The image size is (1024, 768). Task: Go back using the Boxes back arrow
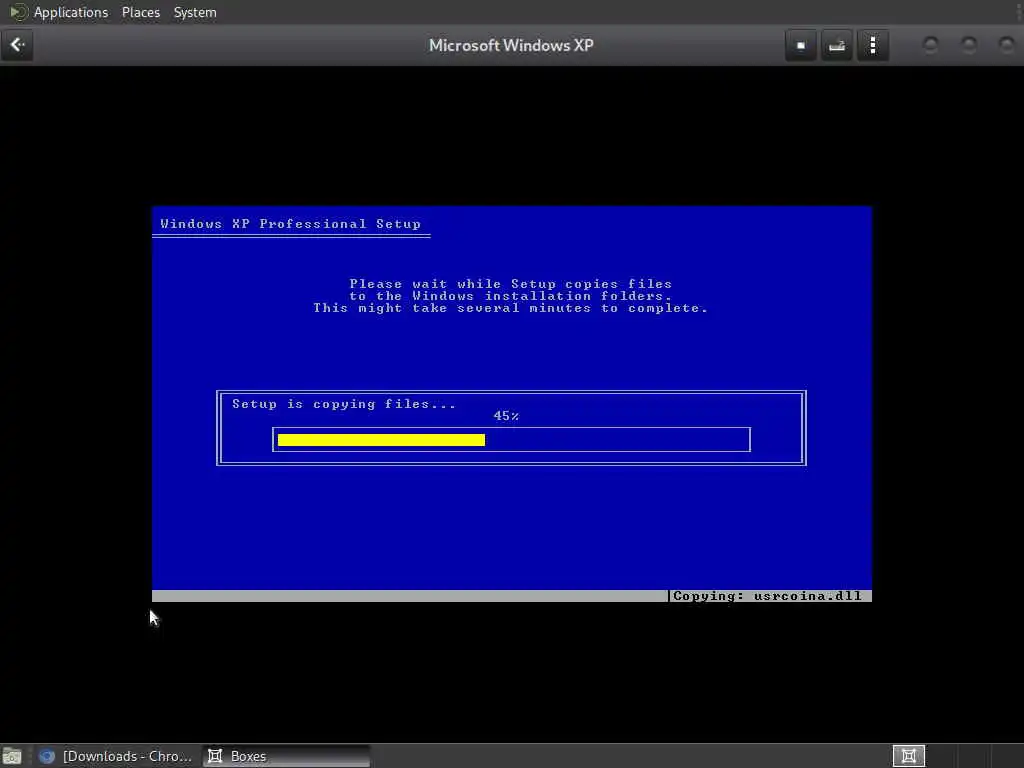(17, 45)
